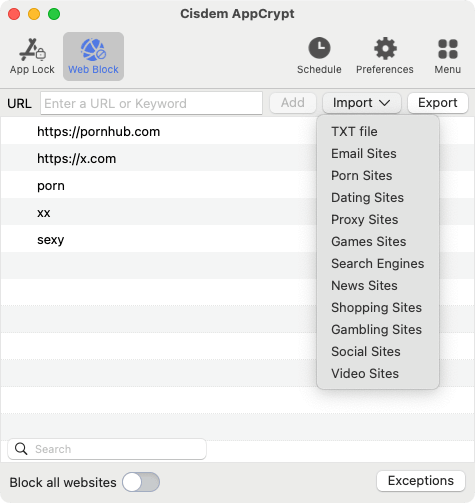475x503 pixels.
Task: Minimize the AppCrypt window
Action: click(x=34, y=14)
